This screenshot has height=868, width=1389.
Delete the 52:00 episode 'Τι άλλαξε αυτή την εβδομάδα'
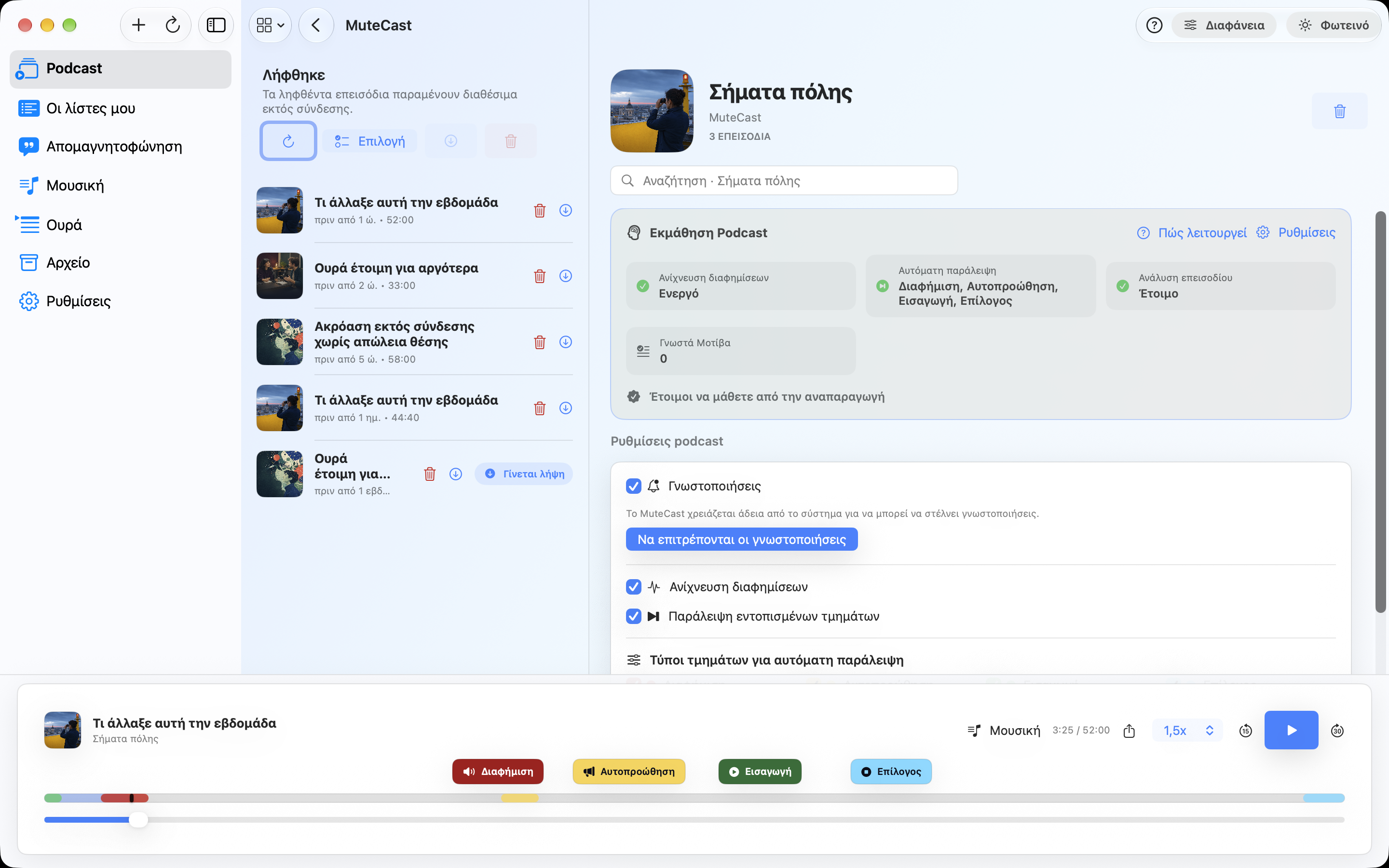coord(540,211)
